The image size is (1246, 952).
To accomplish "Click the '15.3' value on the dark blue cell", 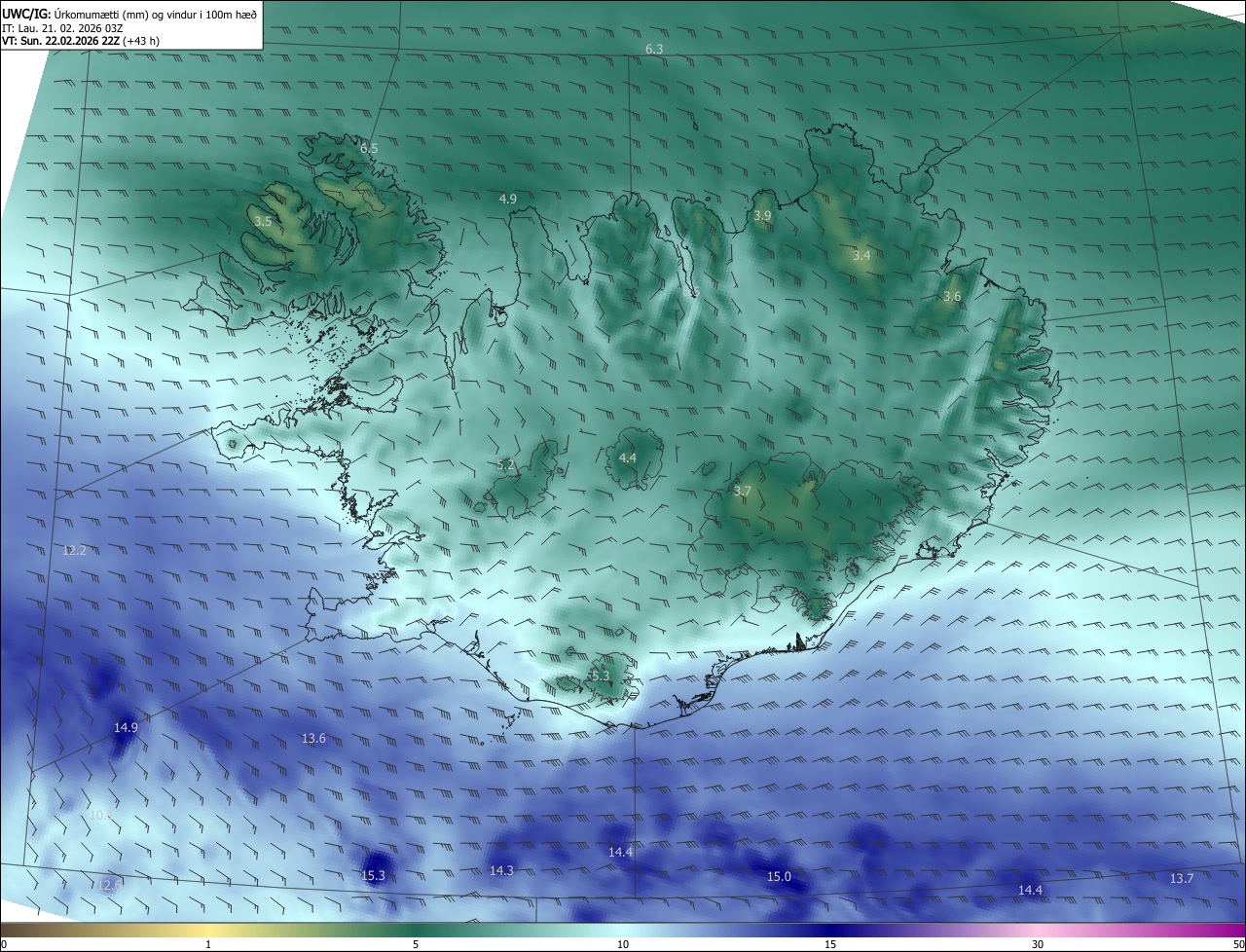I will [x=374, y=876].
